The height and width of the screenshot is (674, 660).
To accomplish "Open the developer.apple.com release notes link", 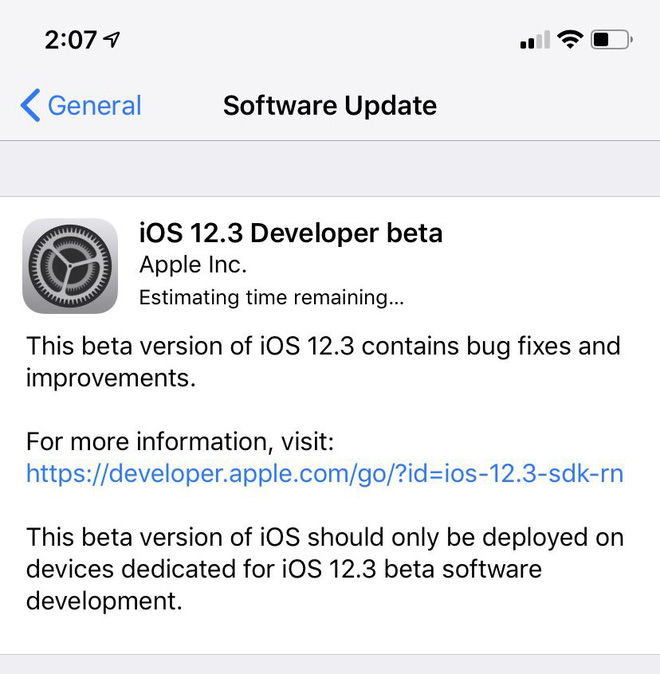I will point(325,474).
